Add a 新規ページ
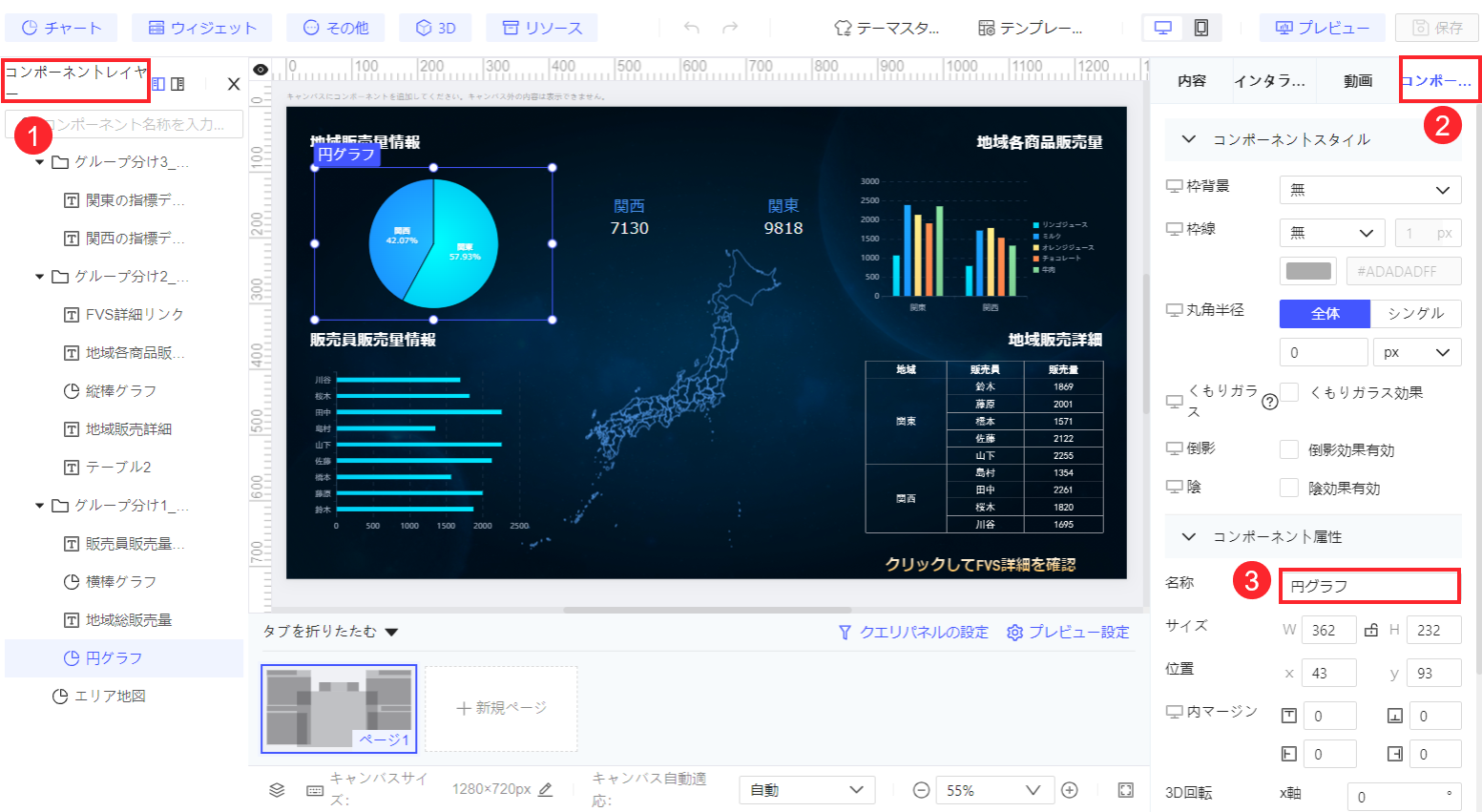Viewport: 1482px width, 812px height. click(501, 708)
